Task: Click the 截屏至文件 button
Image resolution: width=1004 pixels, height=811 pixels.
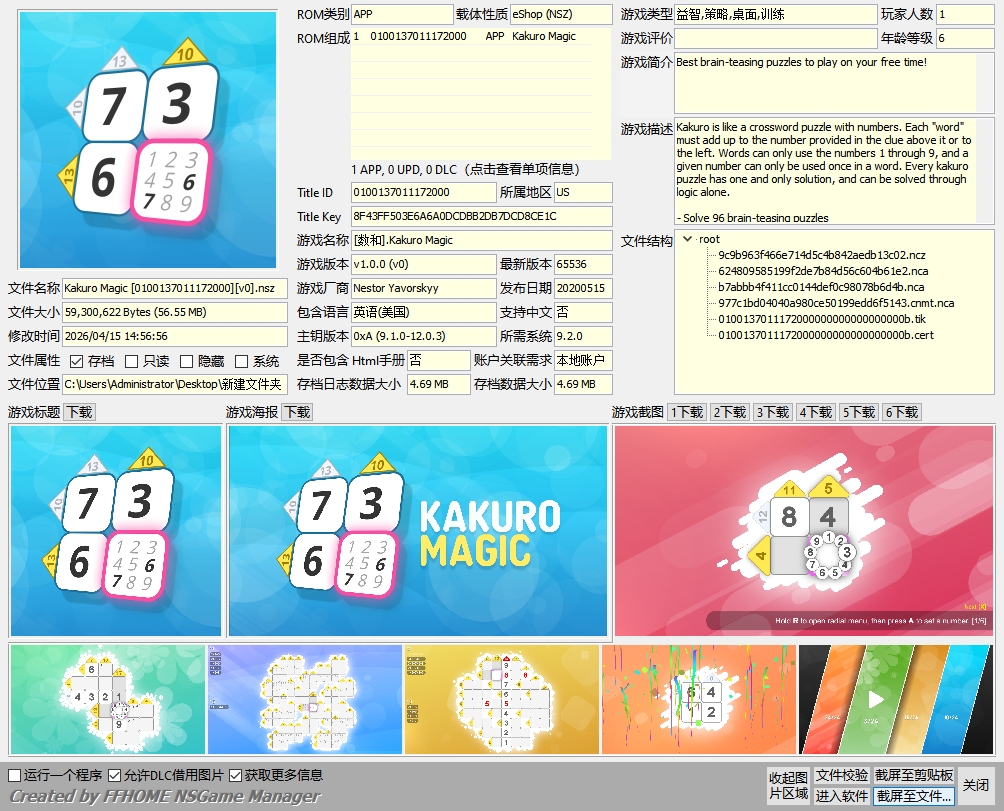Action: pyautogui.click(x=913, y=796)
